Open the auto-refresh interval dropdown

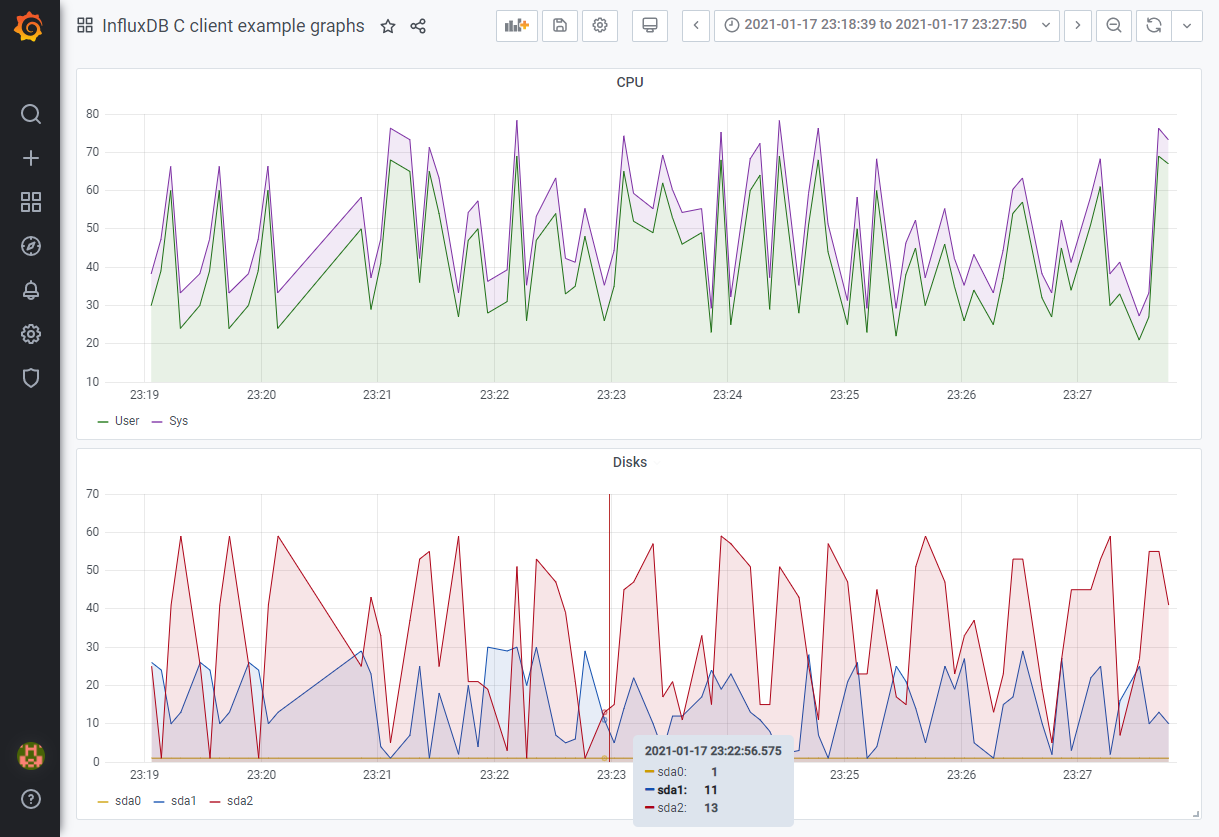point(1186,25)
